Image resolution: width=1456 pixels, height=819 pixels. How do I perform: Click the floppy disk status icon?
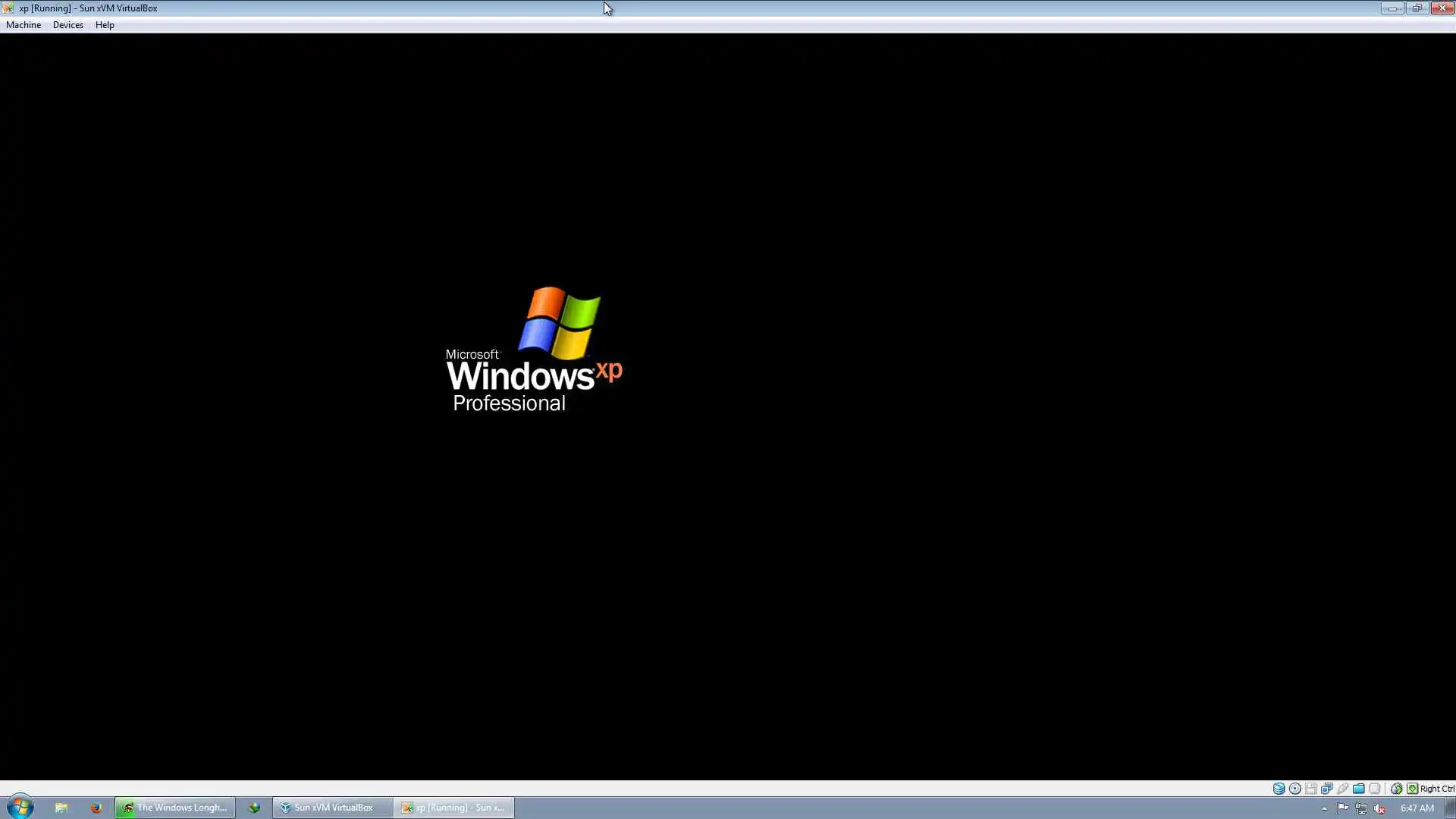(1311, 789)
